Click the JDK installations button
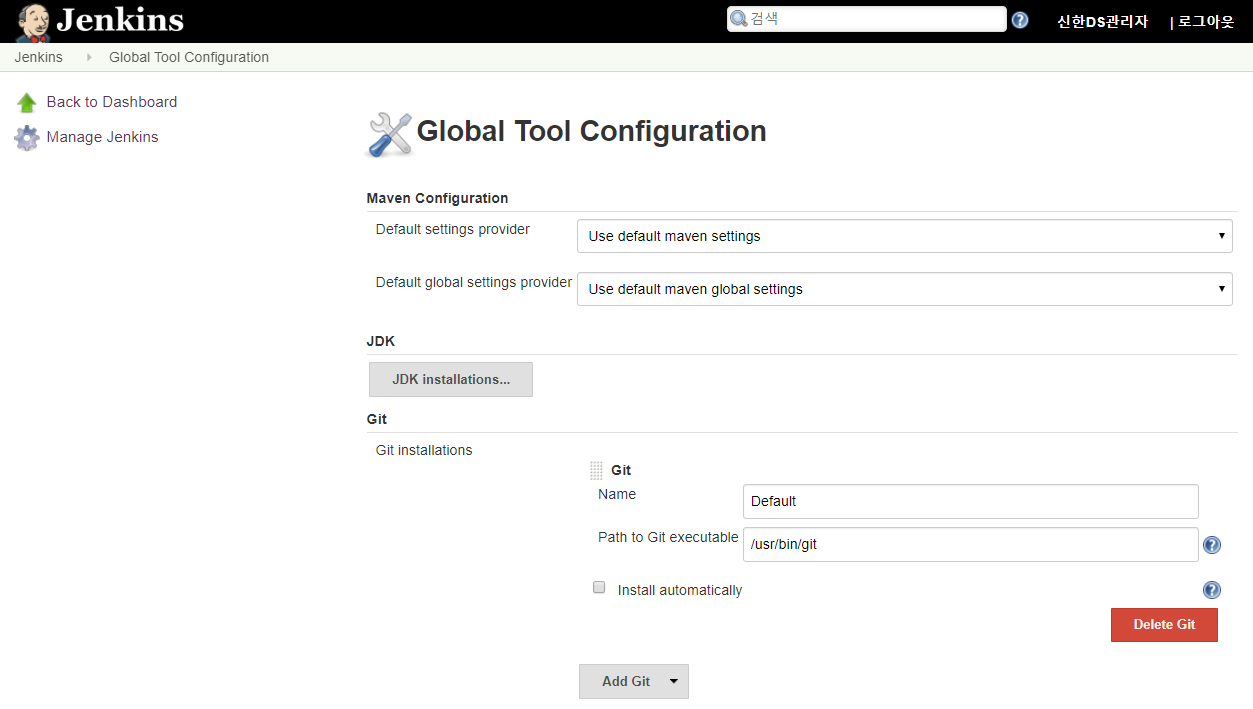 click(x=451, y=380)
